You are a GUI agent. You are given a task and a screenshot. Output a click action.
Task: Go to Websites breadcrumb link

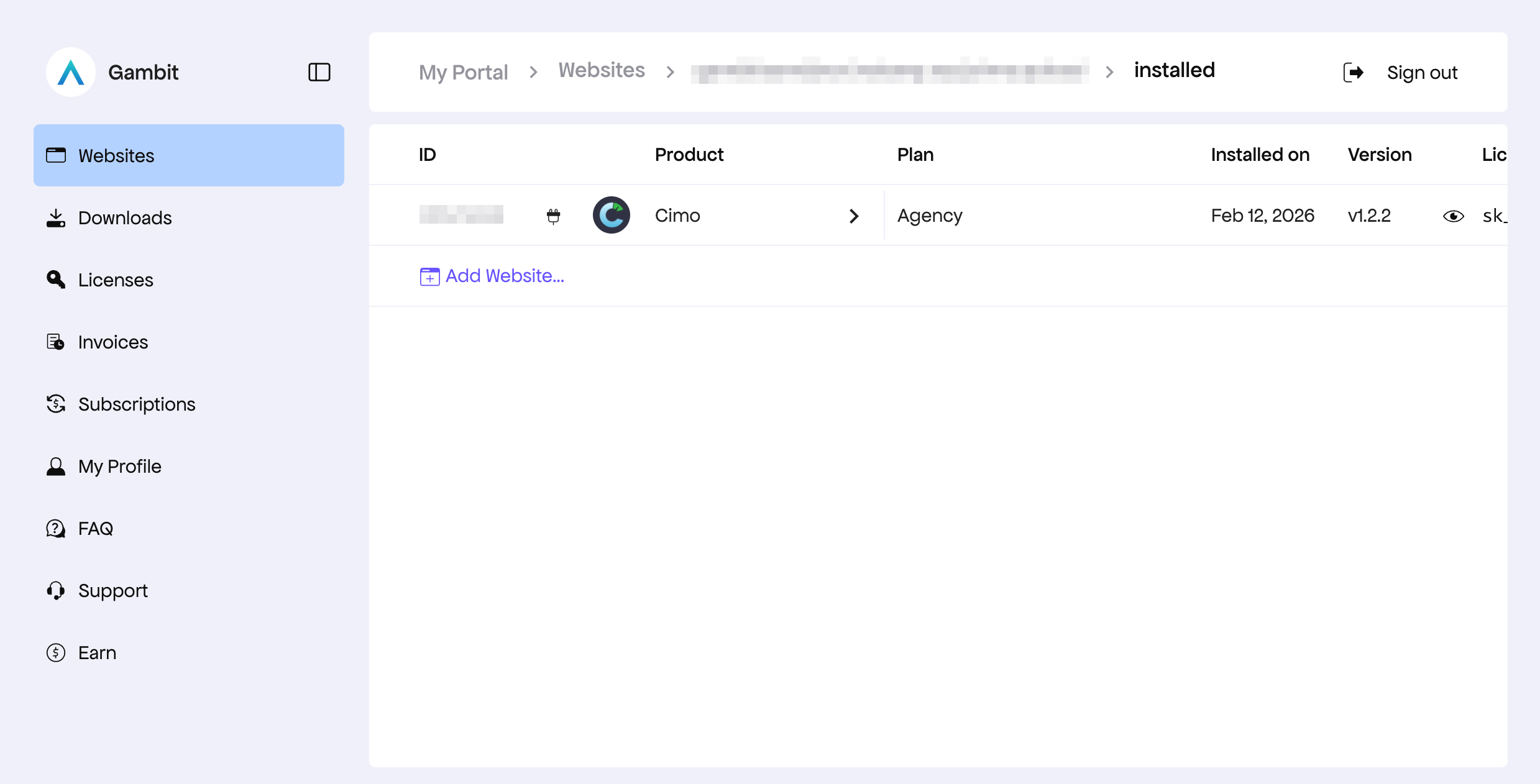click(601, 71)
